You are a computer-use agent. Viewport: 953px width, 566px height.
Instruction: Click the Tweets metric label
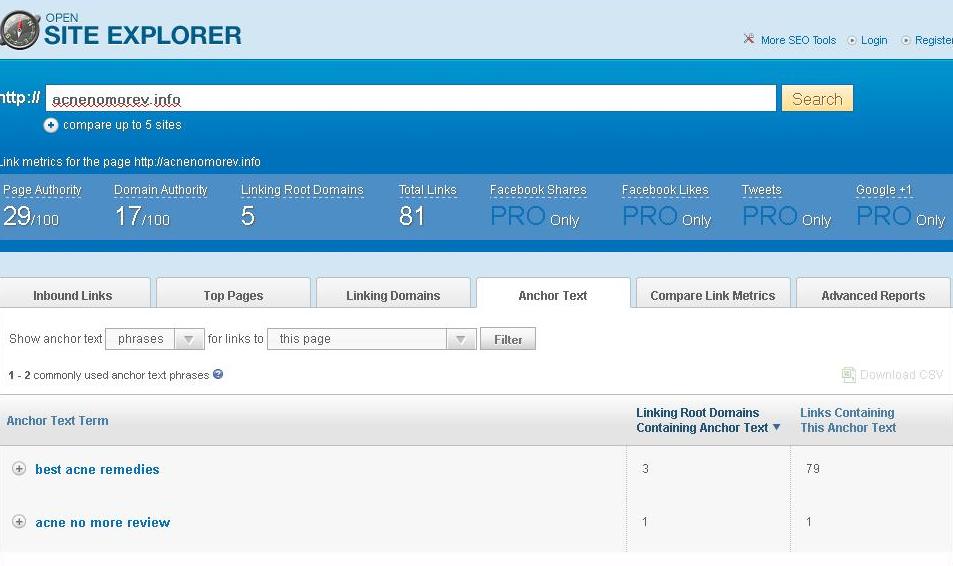pyautogui.click(x=762, y=190)
